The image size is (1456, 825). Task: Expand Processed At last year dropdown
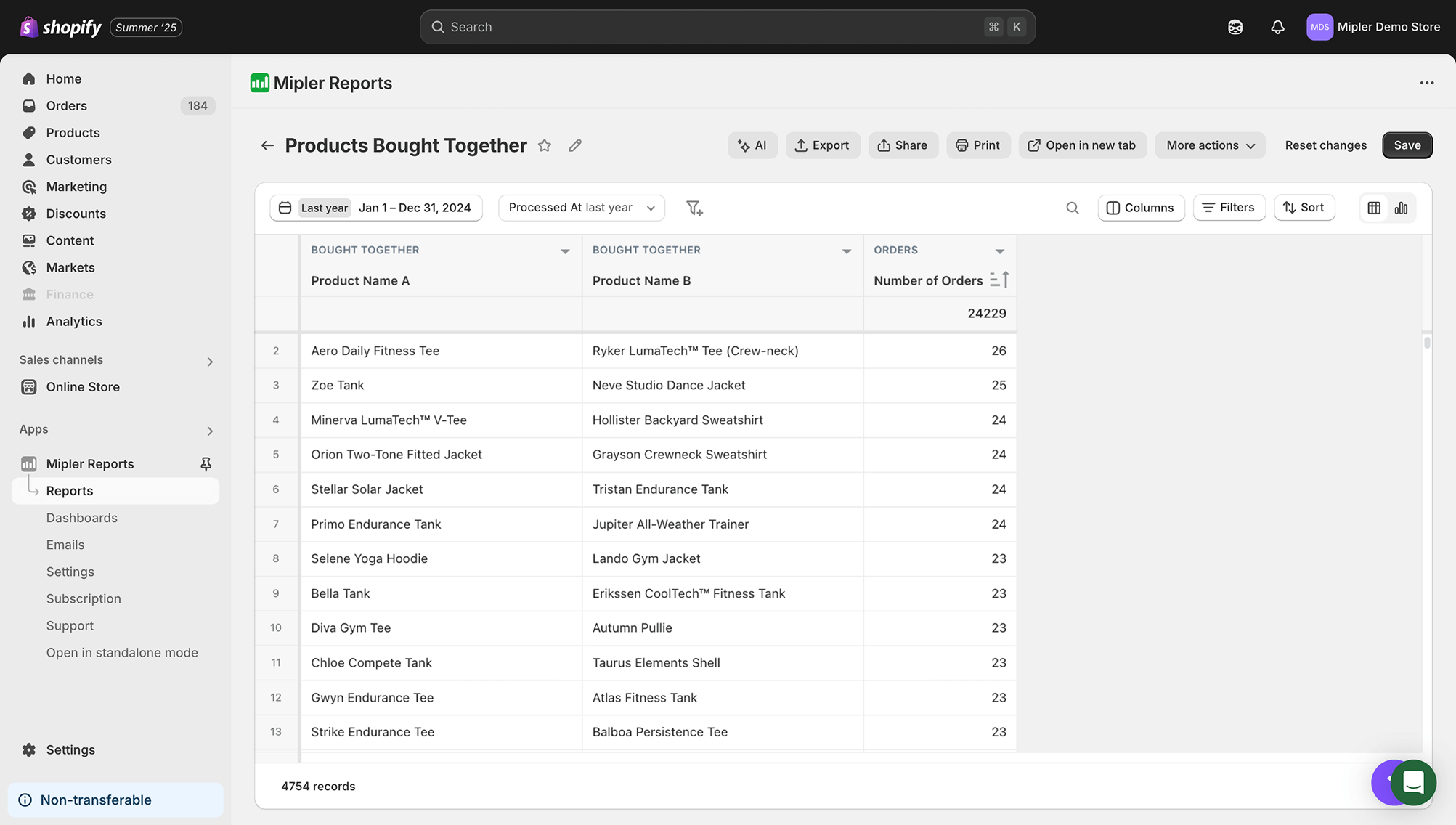[581, 208]
